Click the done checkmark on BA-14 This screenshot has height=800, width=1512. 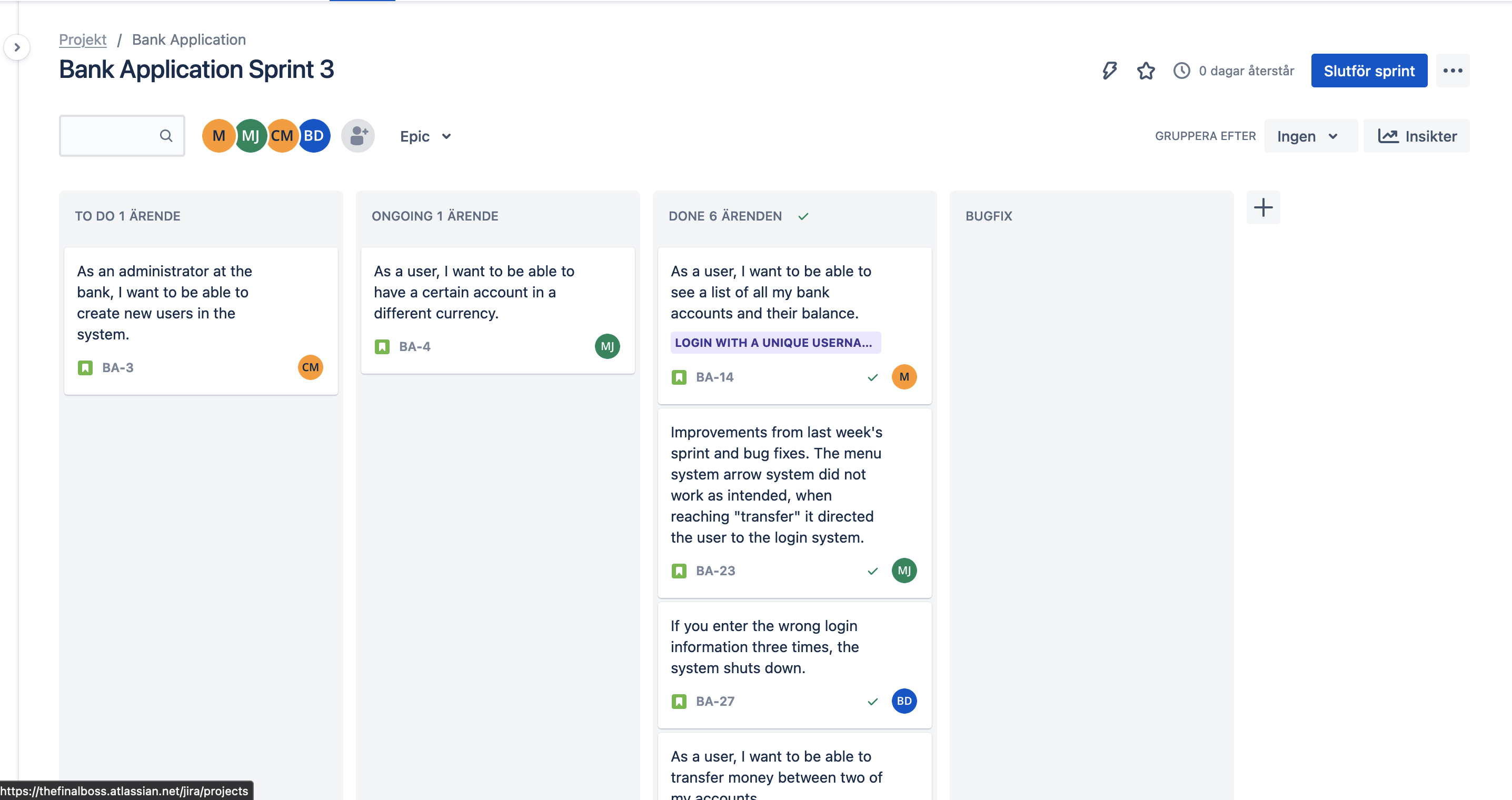[x=873, y=377]
